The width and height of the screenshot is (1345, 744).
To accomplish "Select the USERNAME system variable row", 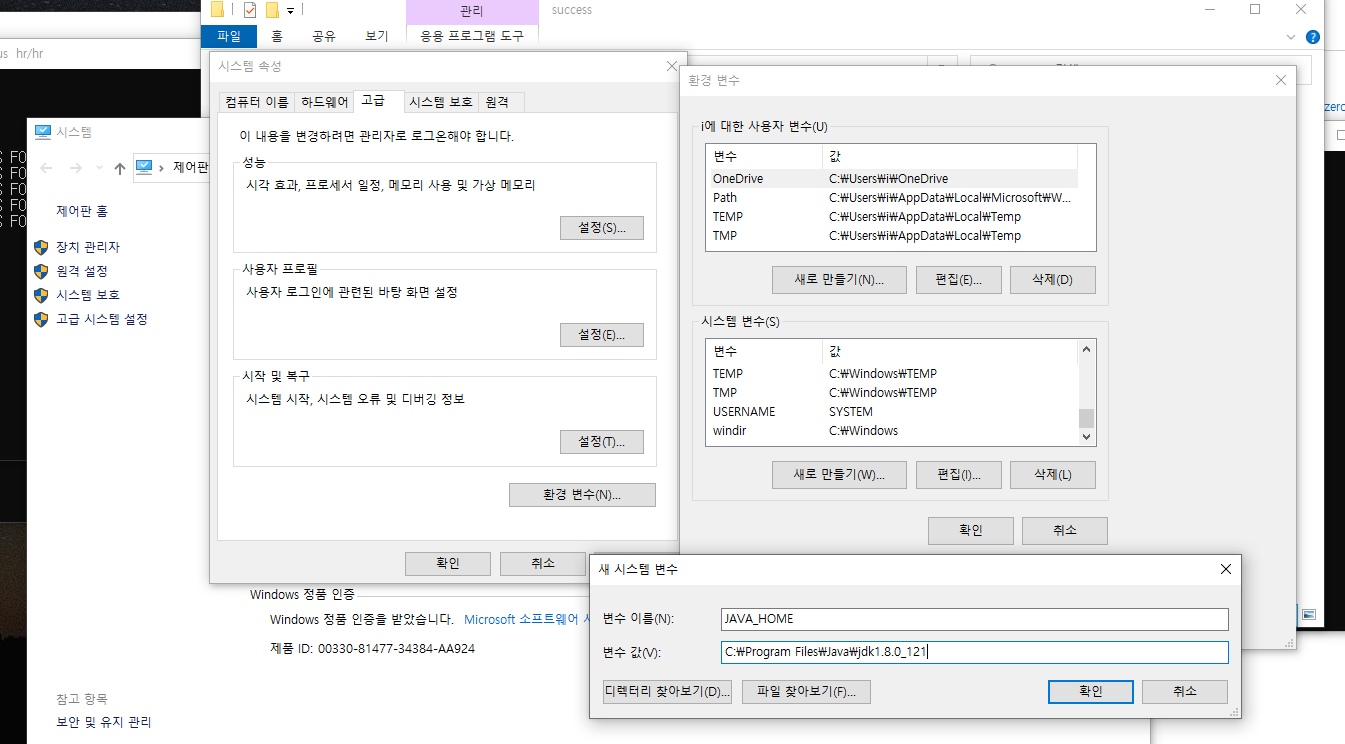I will (892, 412).
